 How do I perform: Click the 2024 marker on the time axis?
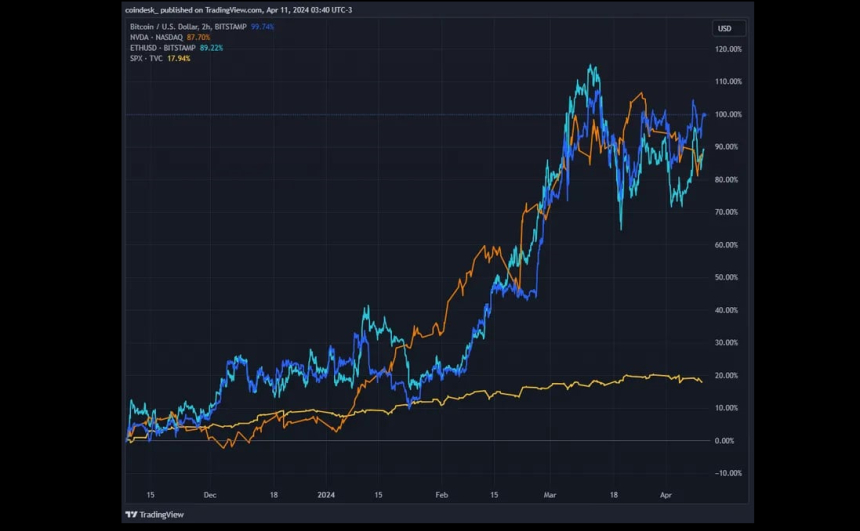325,494
